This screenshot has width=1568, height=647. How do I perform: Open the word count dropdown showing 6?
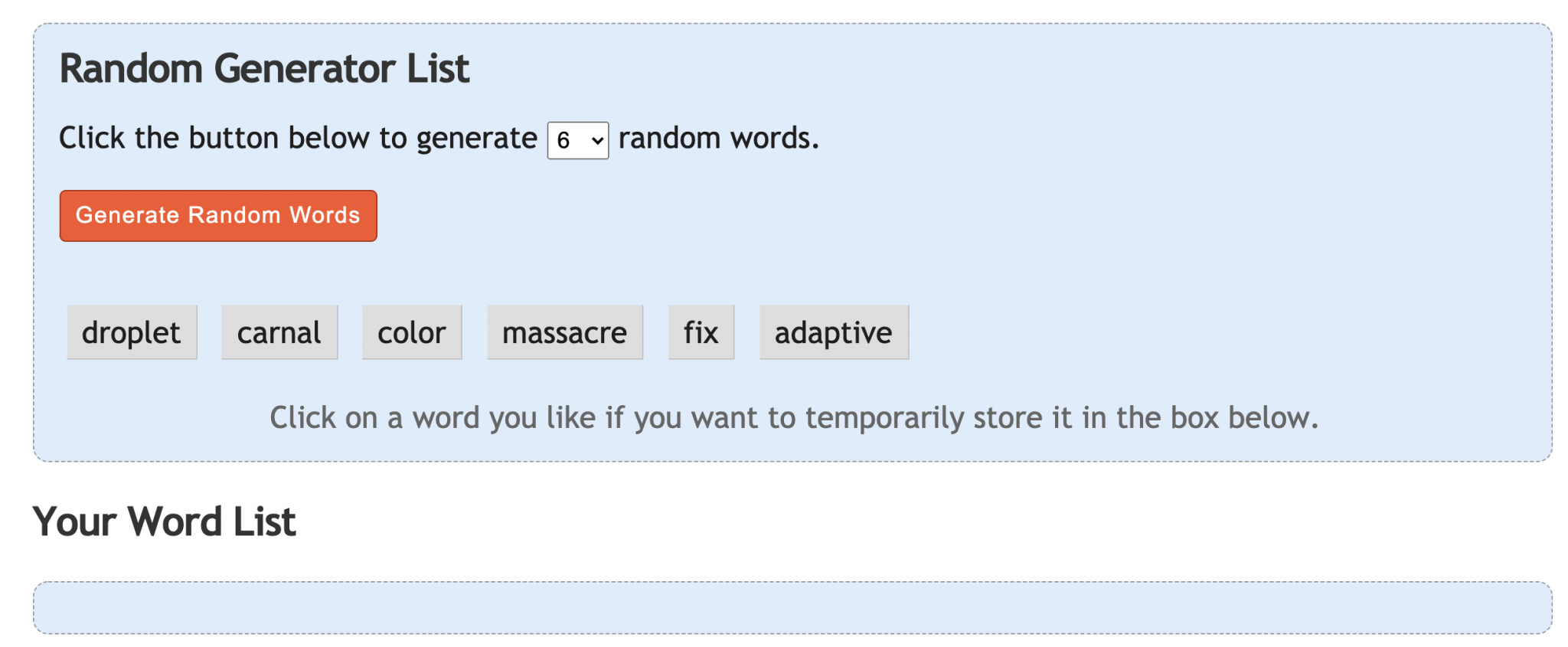(x=578, y=140)
